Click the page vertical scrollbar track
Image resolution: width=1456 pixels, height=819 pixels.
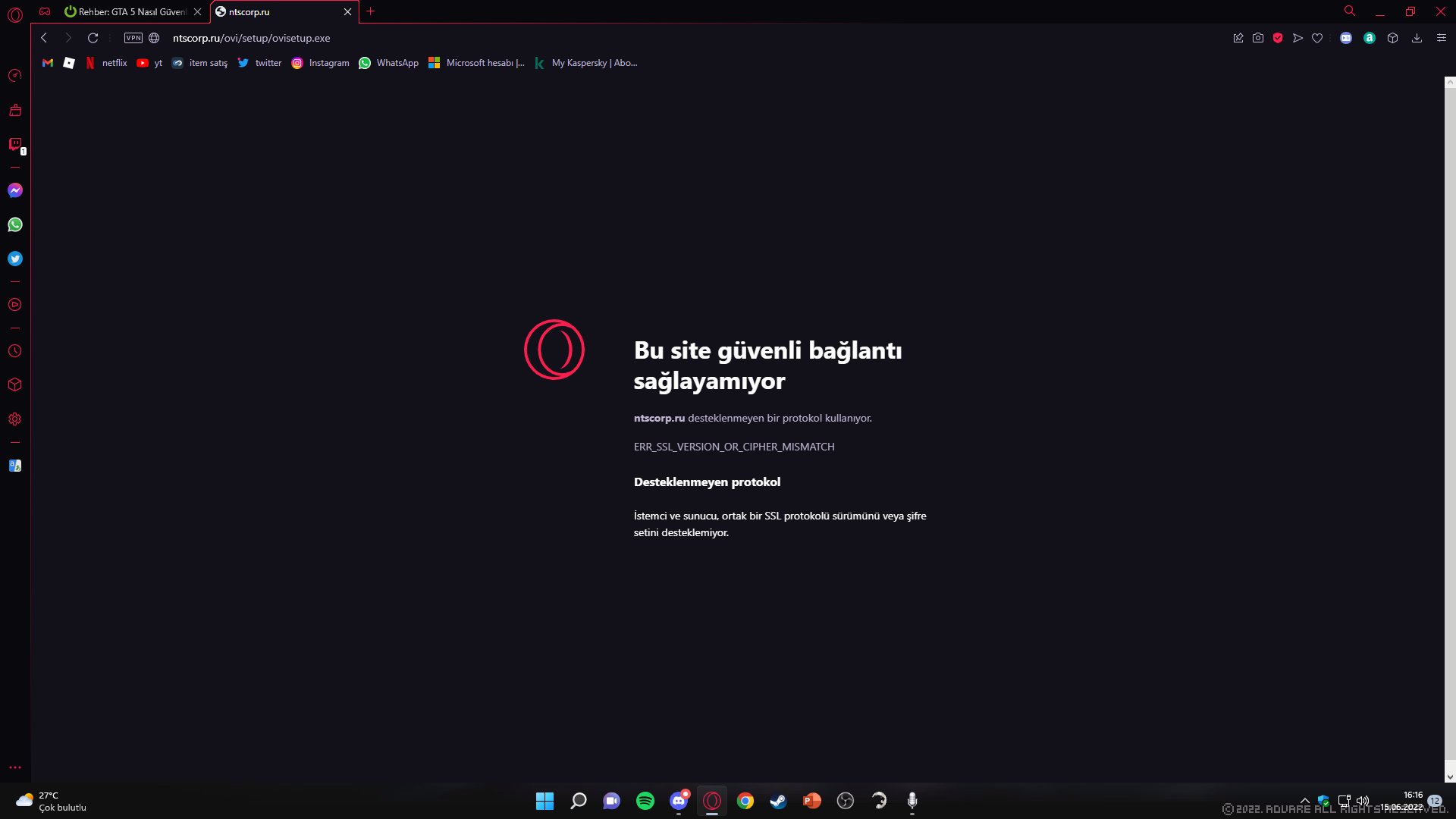[x=1450, y=425]
